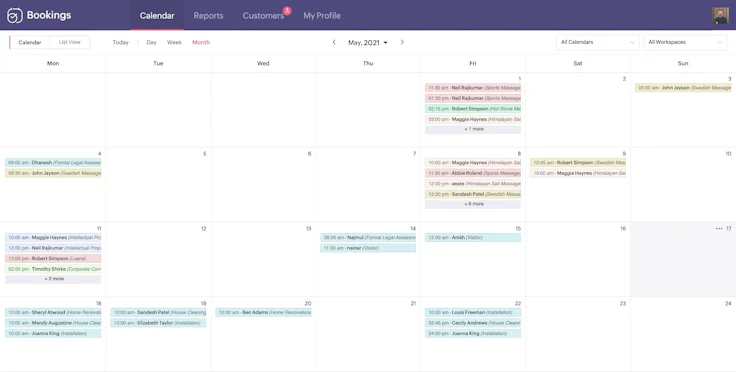Expand +6 more on May 8

(473, 204)
